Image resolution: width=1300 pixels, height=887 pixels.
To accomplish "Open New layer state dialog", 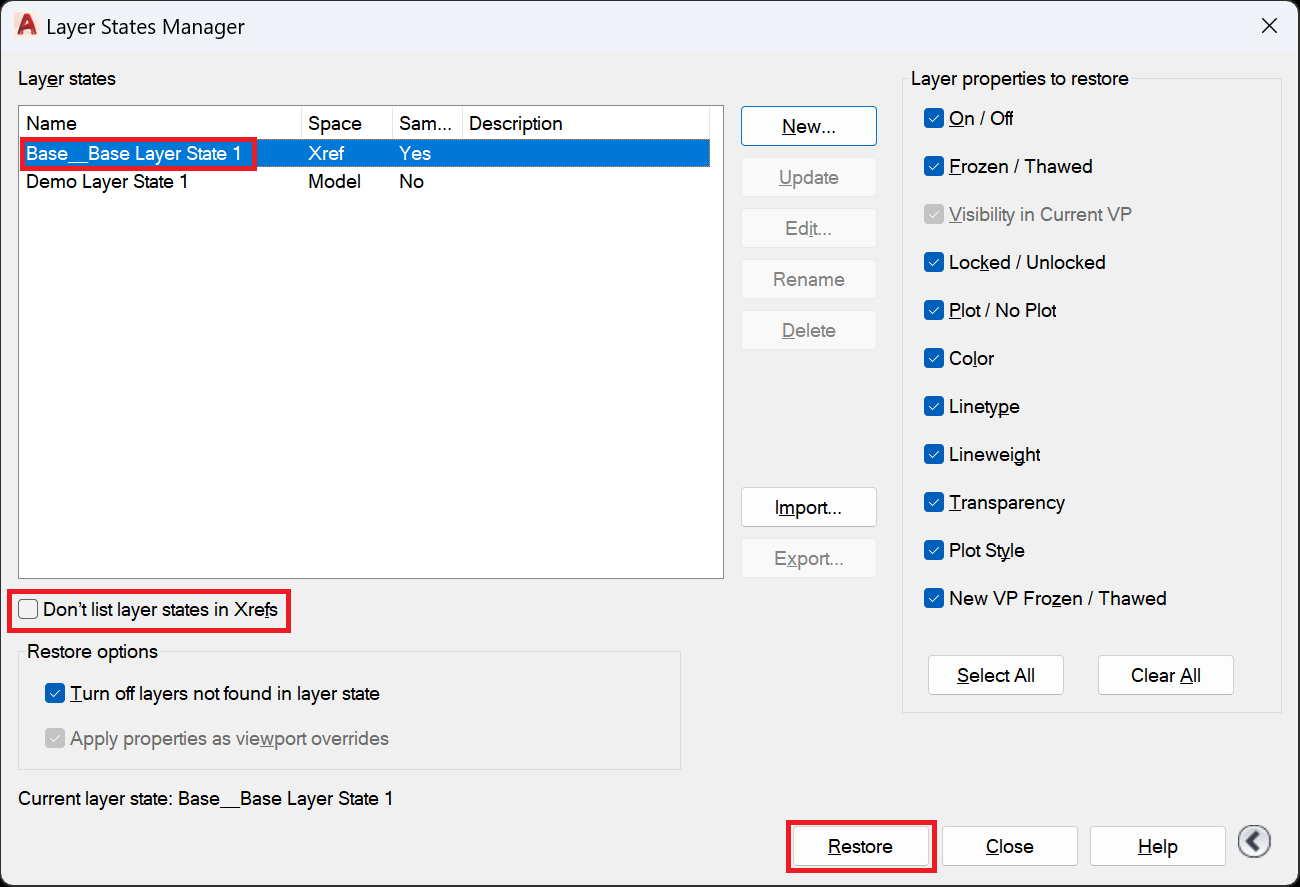I will (808, 127).
